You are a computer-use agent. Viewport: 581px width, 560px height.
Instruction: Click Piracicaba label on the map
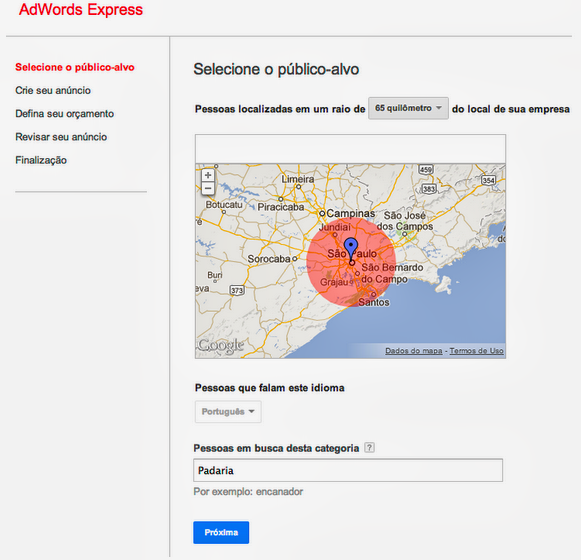tap(280, 207)
